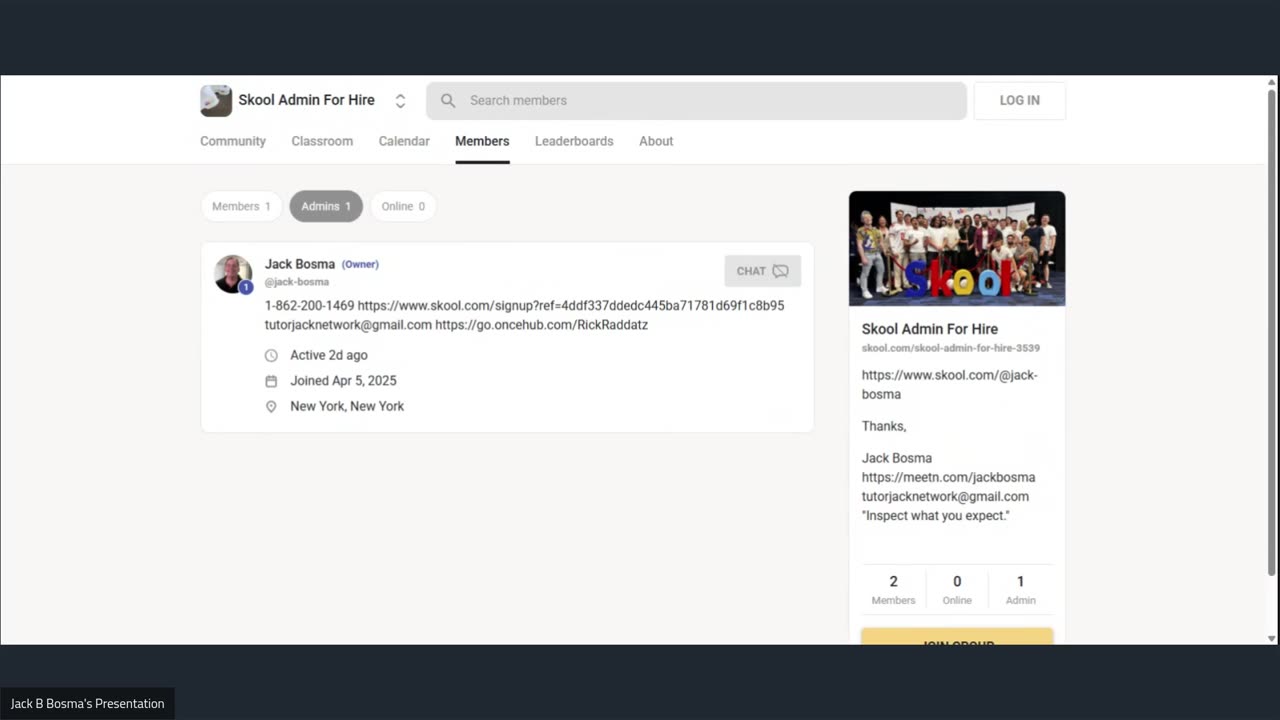Go to the Leaderboards tab
The image size is (1280, 720).
[x=574, y=141]
